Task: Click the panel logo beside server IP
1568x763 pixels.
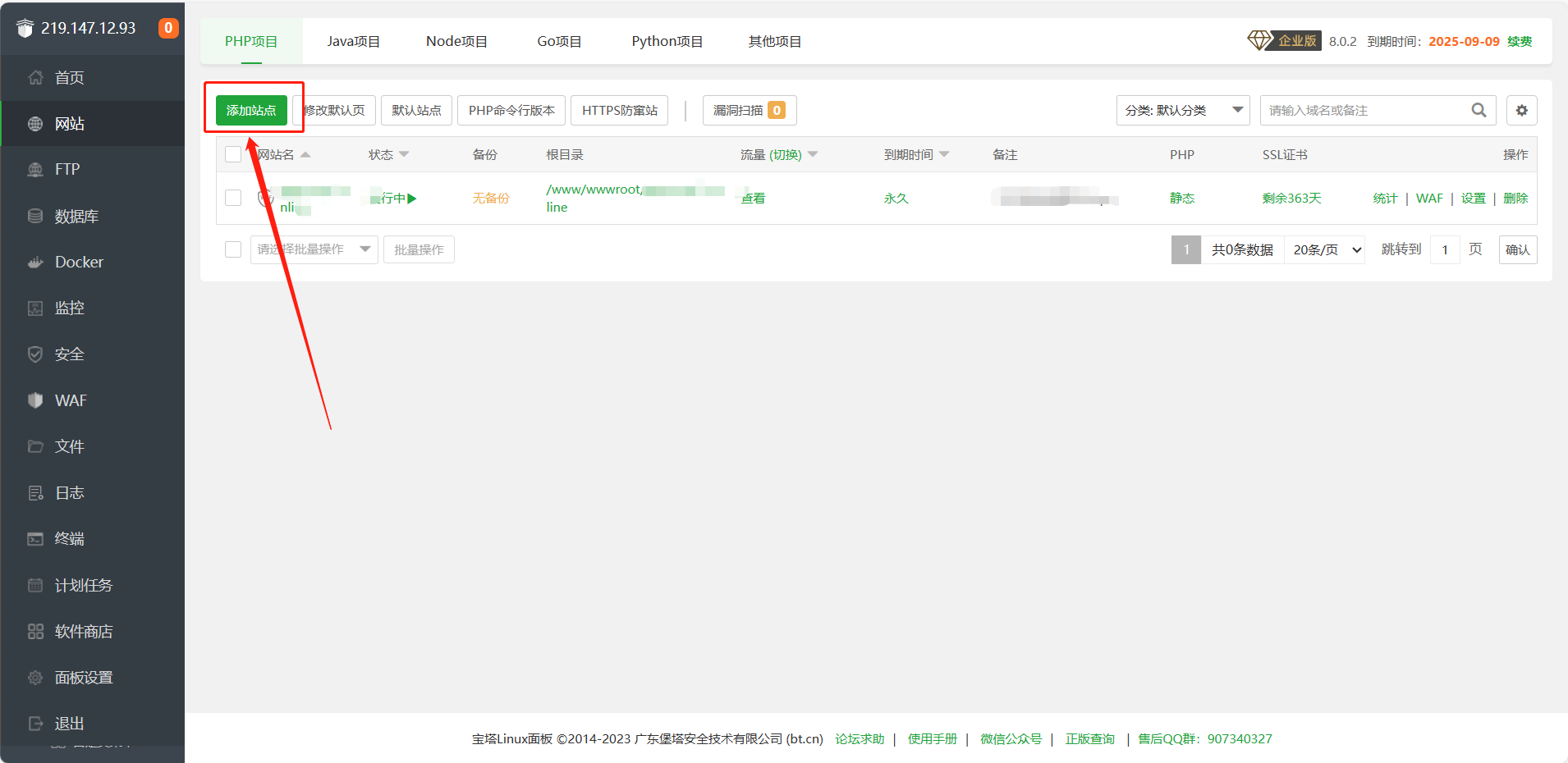Action: pyautogui.click(x=25, y=28)
